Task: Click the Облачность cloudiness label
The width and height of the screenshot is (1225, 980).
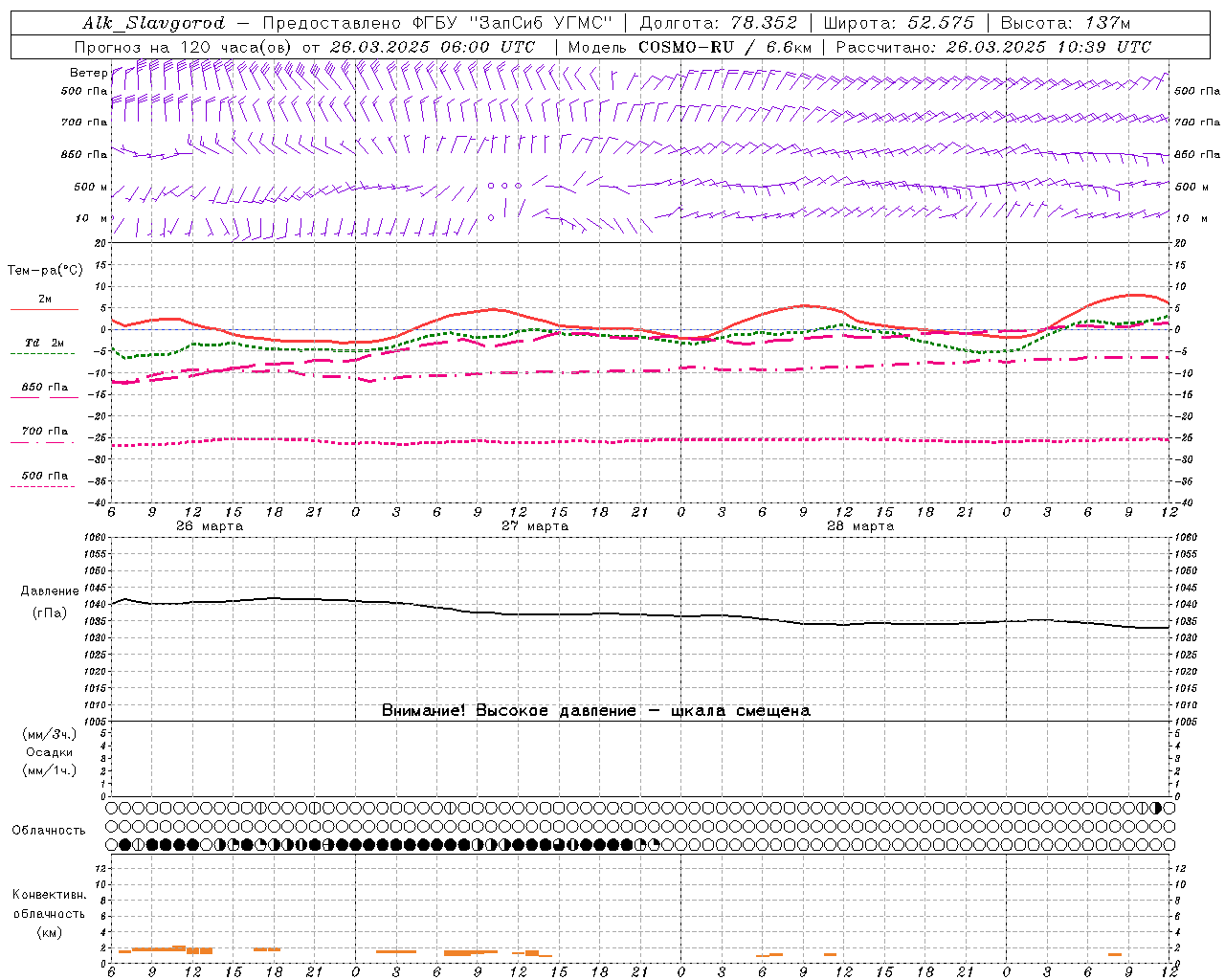Action: point(49,831)
